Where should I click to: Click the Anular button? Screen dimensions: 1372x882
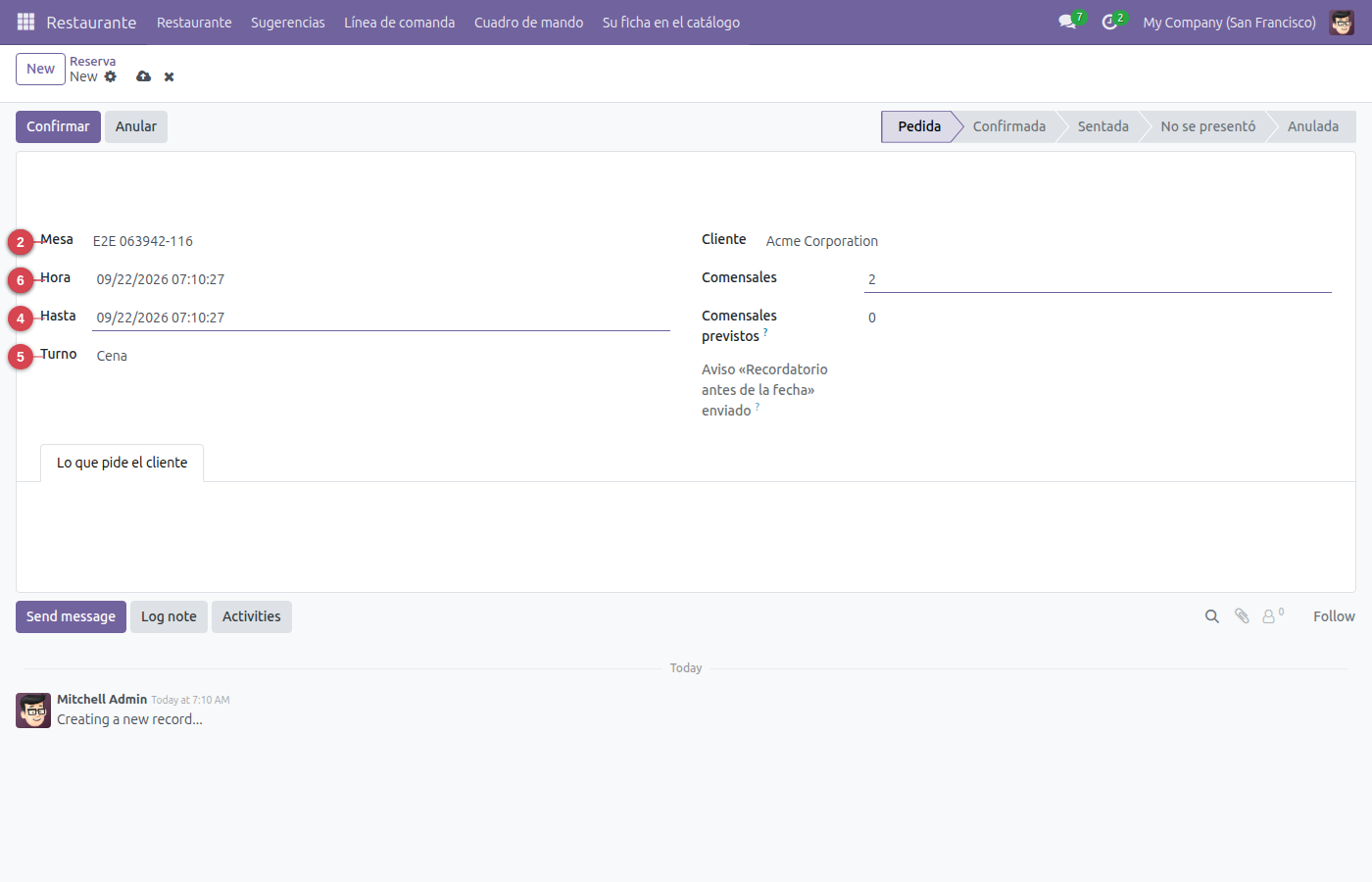(136, 126)
